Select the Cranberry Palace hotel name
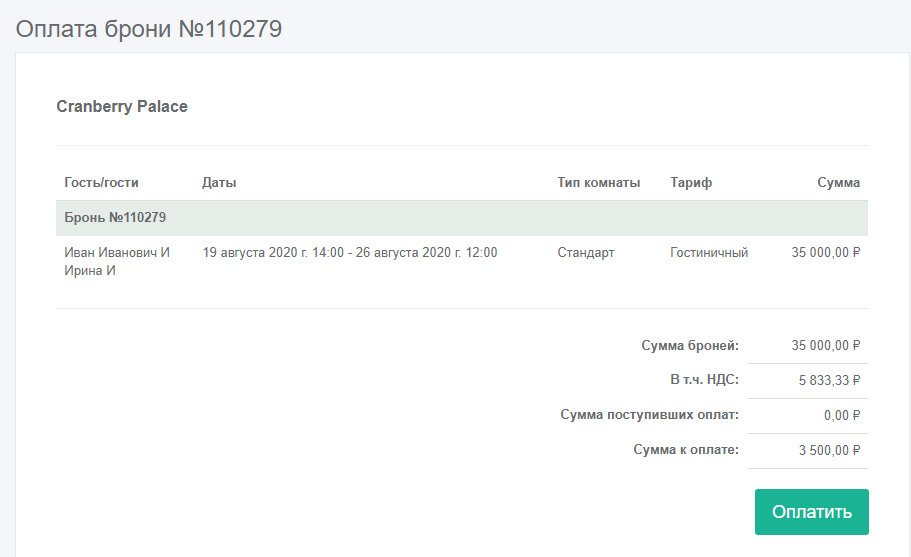Image resolution: width=911 pixels, height=557 pixels. [122, 106]
